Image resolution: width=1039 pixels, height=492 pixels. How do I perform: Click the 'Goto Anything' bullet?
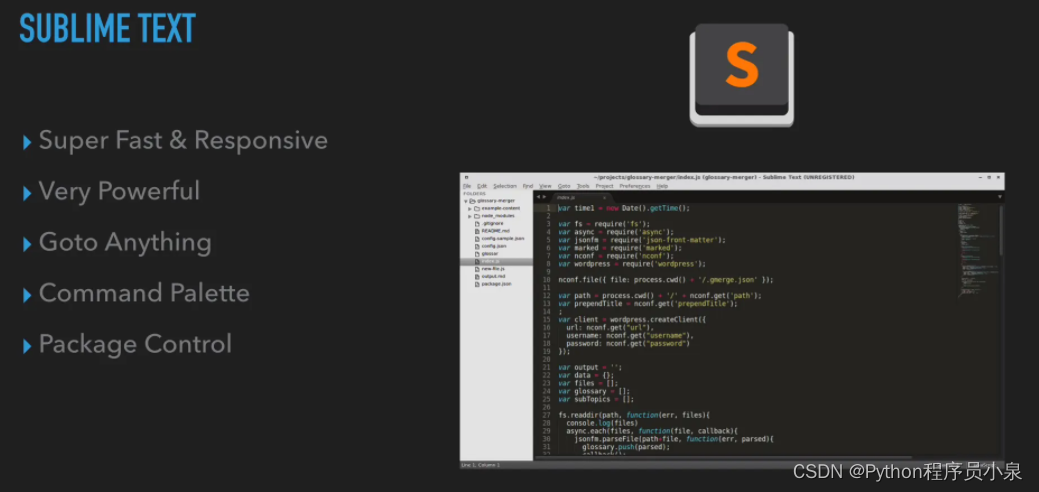click(125, 242)
